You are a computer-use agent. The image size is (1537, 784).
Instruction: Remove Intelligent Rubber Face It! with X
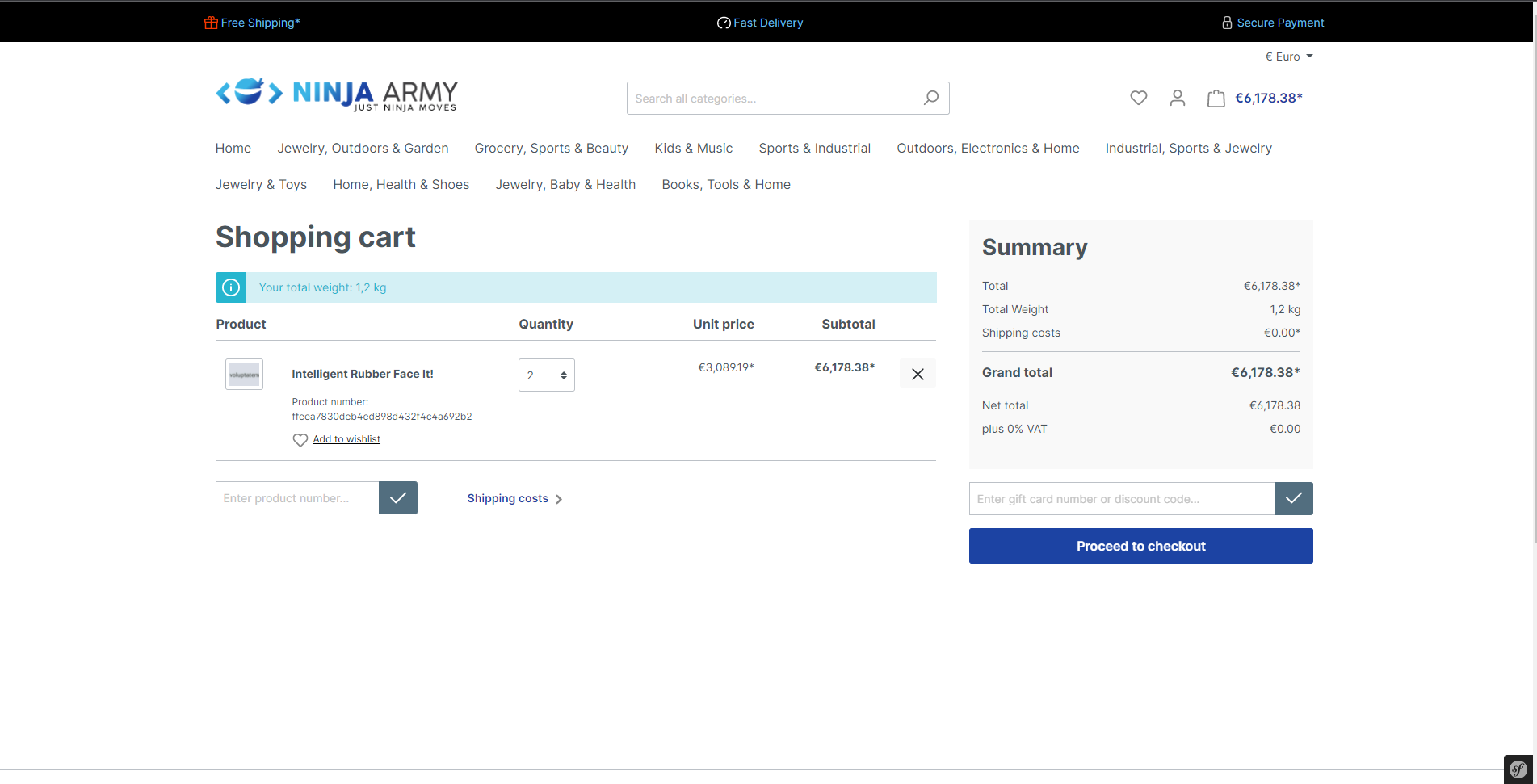(918, 374)
